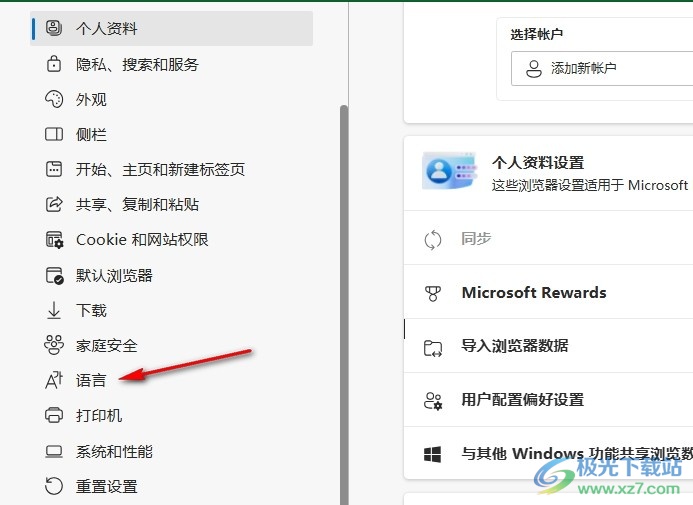The image size is (693, 505).
Task: Go to 默认浏览器 settings
Action: point(171,275)
